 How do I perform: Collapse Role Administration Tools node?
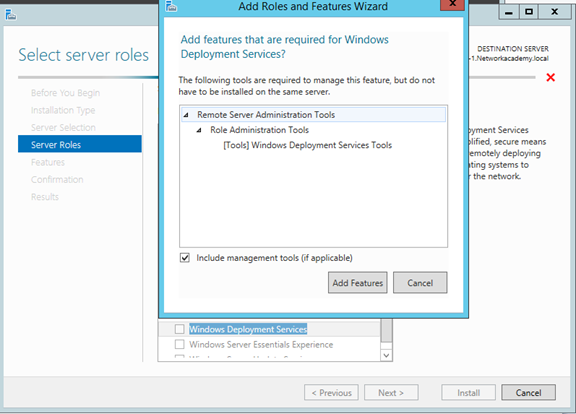point(199,130)
